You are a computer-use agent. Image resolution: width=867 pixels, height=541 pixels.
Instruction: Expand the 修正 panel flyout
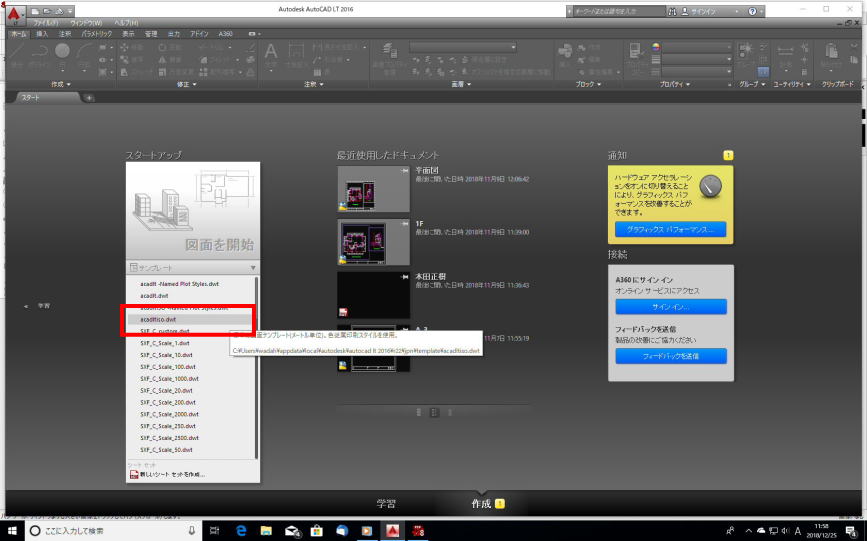click(186, 84)
